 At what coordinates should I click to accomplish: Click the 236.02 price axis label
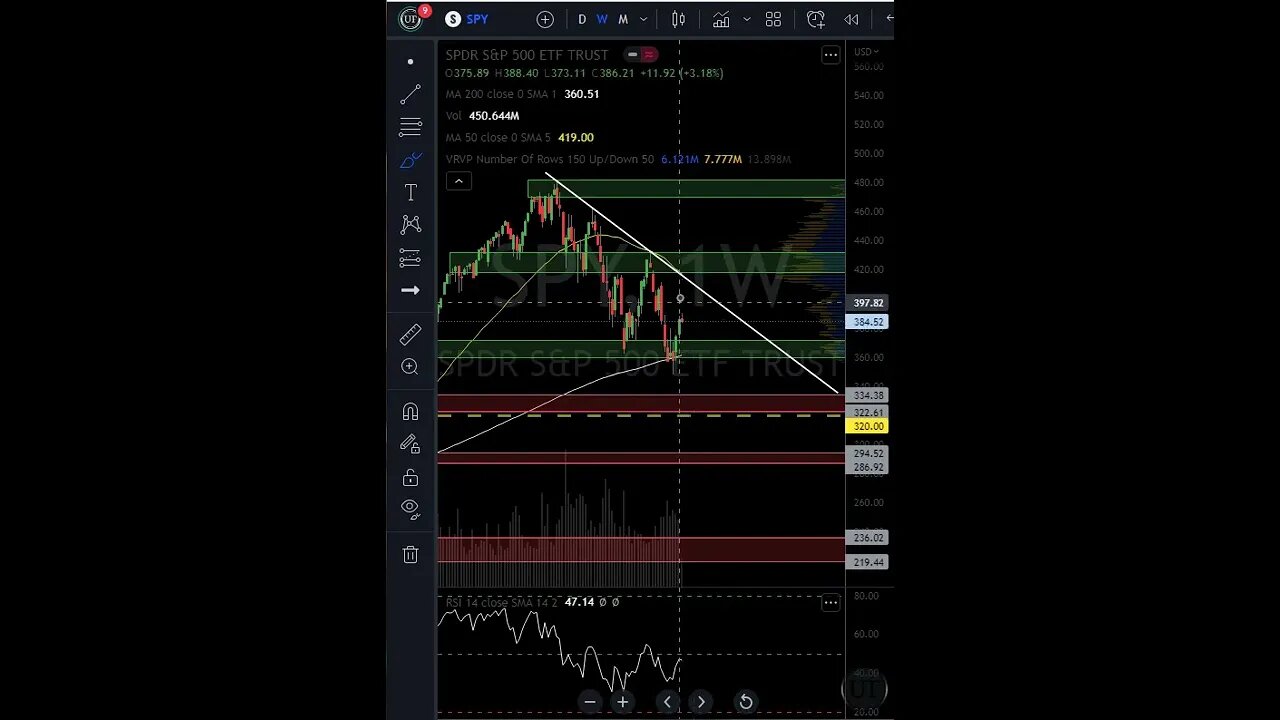pos(867,538)
